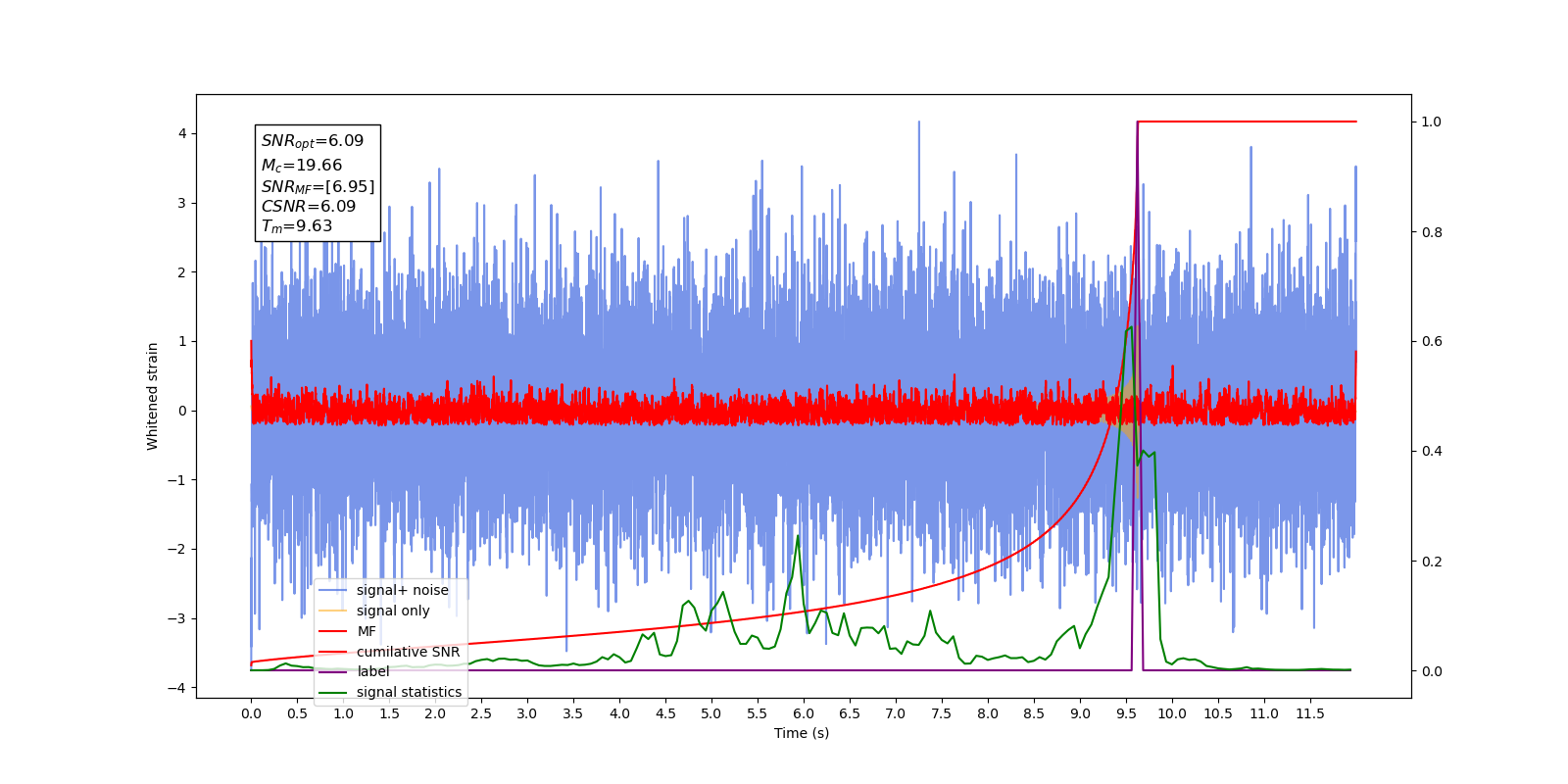Click the blue line sample for signal+ noise
Viewport: 1568px width, 784px height.
click(333, 590)
